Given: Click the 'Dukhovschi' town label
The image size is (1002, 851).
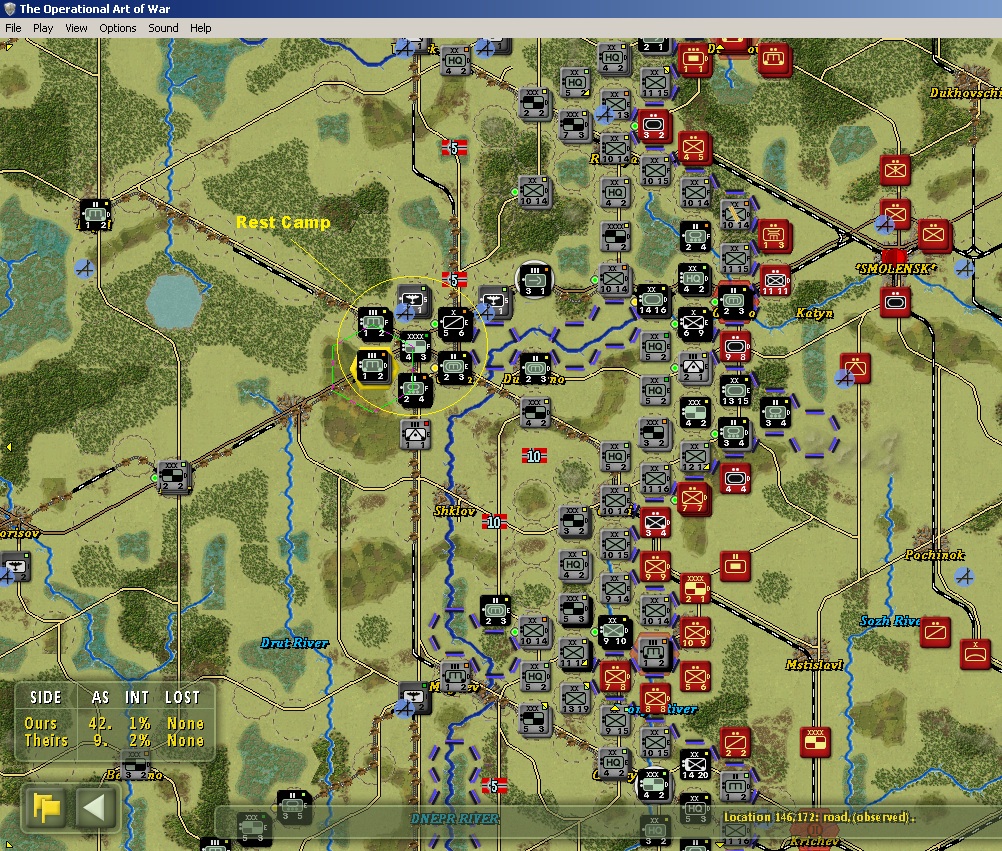Looking at the screenshot, I should pos(965,93).
